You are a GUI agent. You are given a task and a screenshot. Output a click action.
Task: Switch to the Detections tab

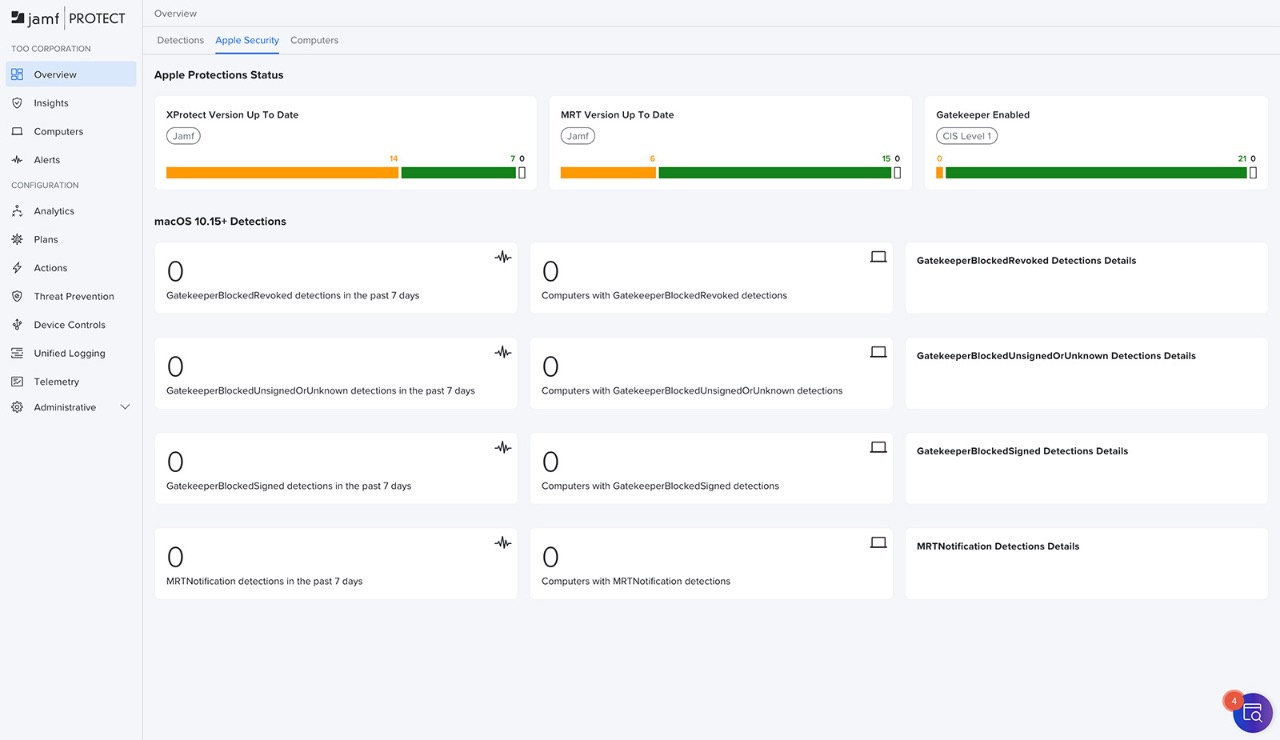coord(180,40)
